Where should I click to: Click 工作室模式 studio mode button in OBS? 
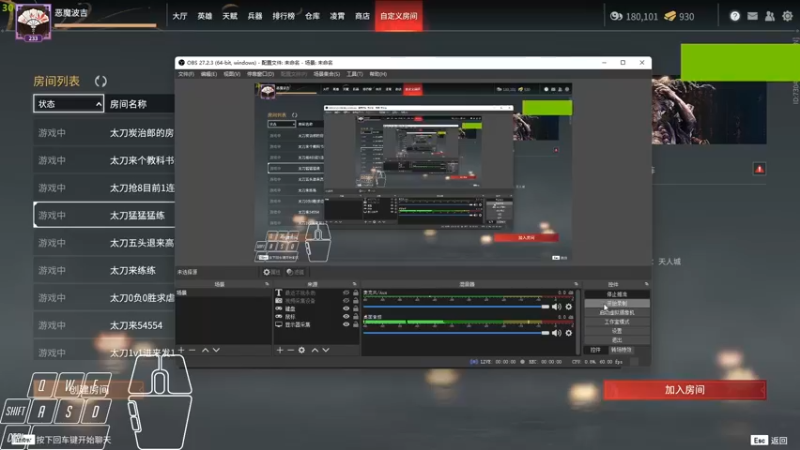617,322
